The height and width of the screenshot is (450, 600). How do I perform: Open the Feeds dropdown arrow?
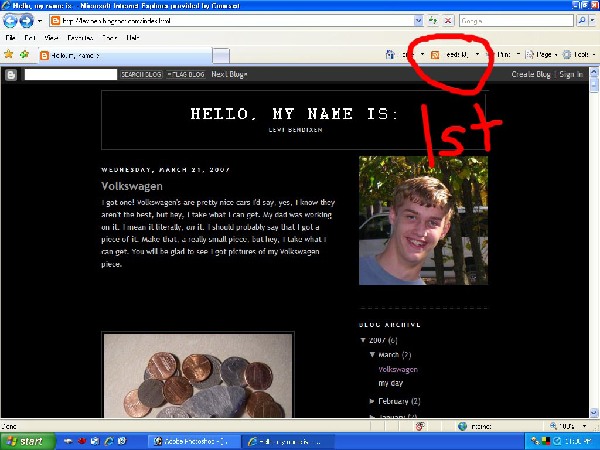point(477,55)
